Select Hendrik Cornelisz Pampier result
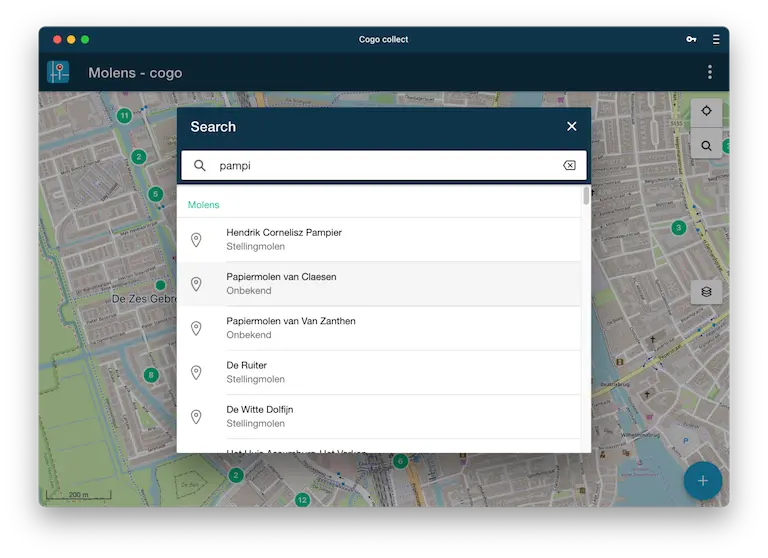768x558 pixels. coord(379,240)
